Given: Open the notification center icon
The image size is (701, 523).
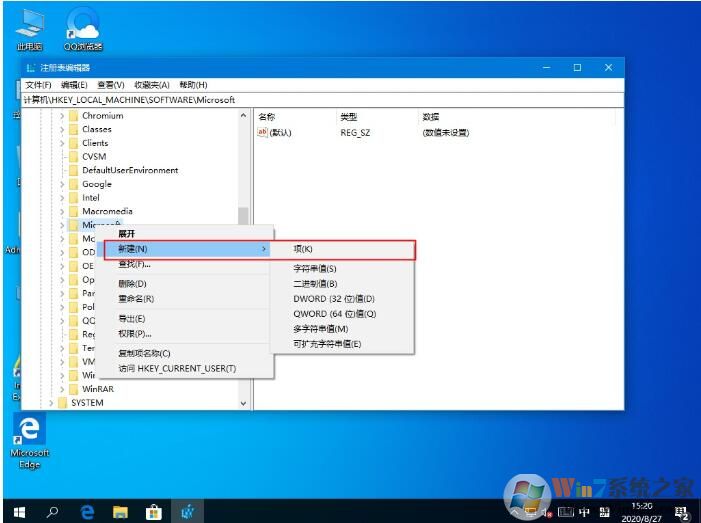Looking at the screenshot, I should (x=681, y=512).
